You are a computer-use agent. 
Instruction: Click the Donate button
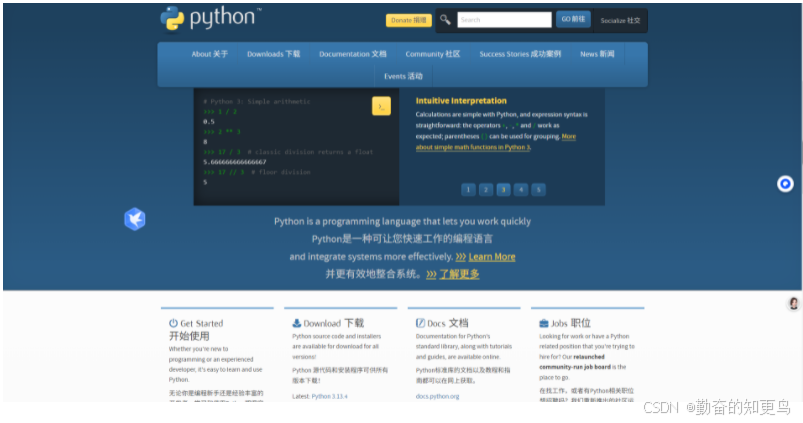408,20
